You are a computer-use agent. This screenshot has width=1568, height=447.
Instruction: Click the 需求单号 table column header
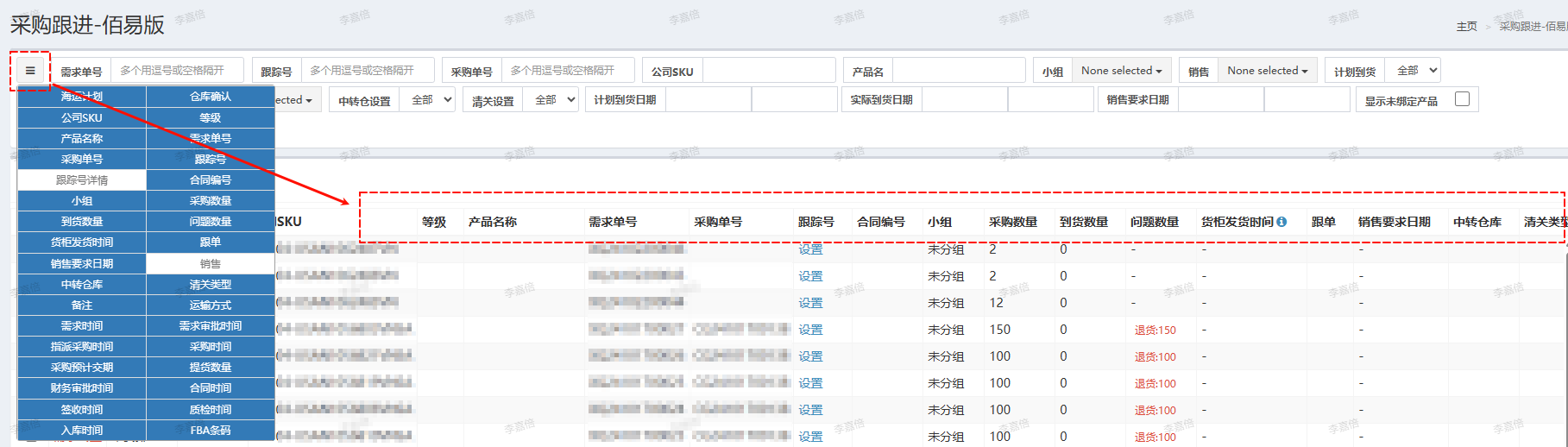point(613,222)
